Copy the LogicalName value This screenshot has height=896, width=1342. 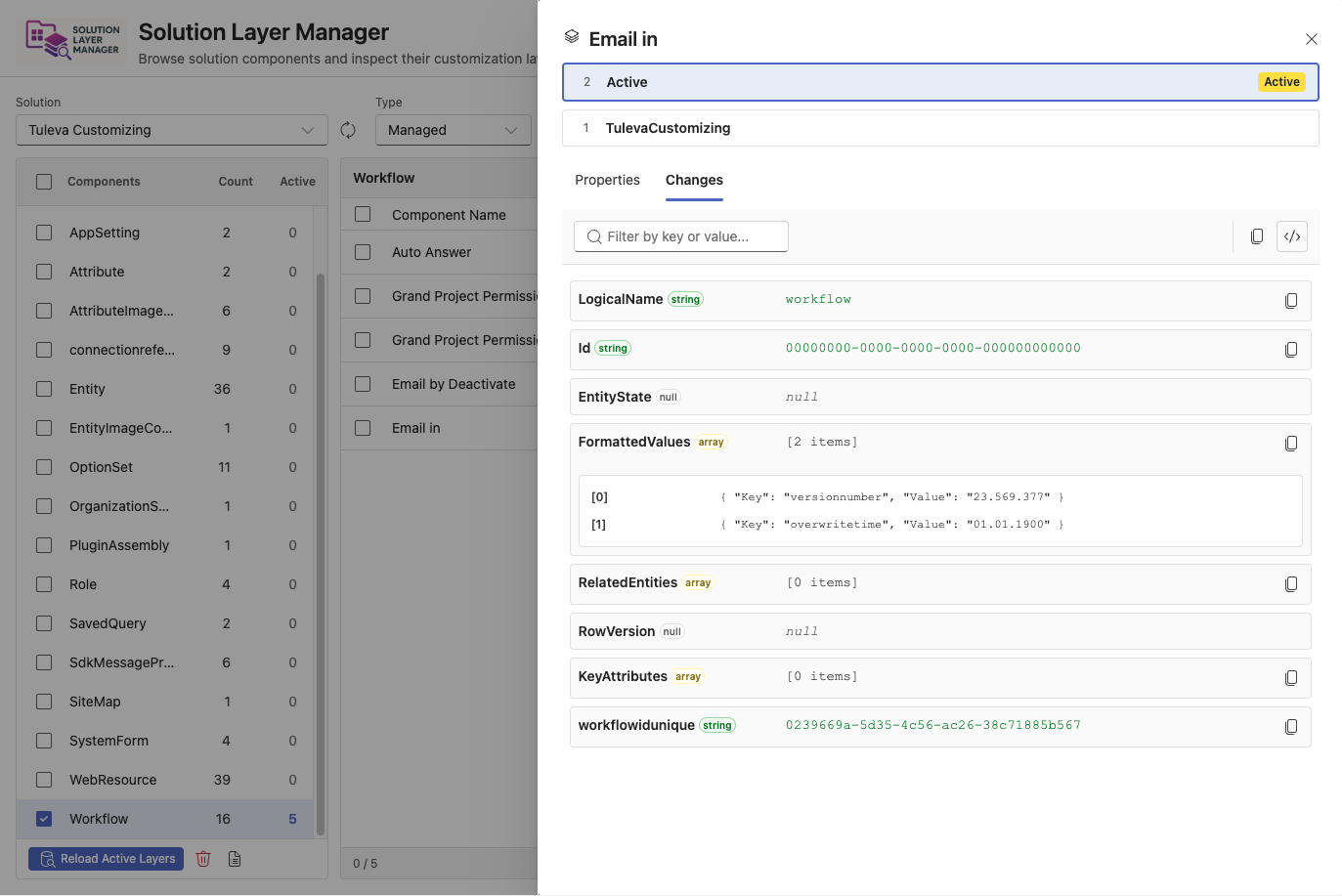1291,301
